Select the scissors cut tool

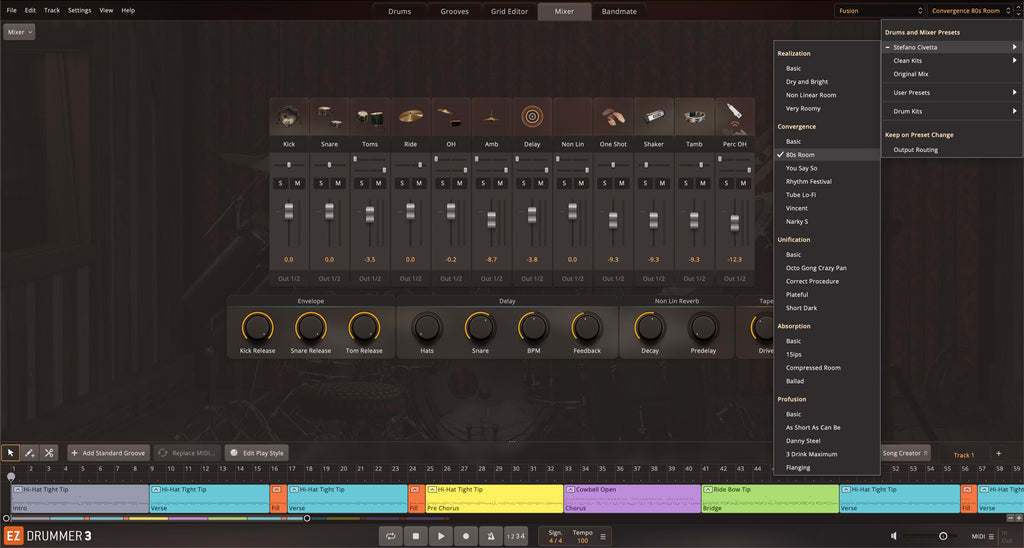49,453
